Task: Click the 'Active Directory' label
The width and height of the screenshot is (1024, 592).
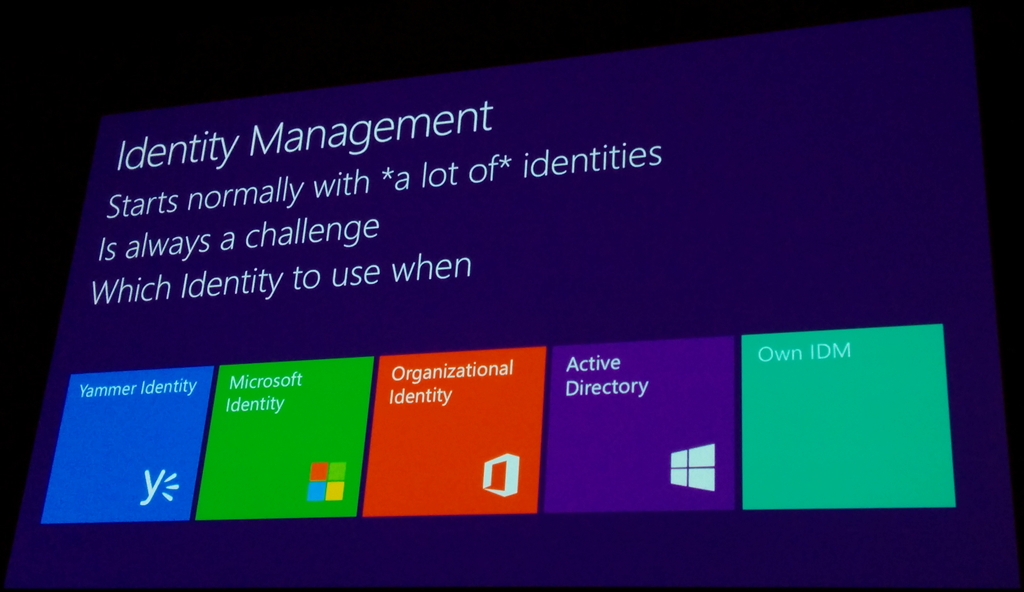Action: click(606, 376)
